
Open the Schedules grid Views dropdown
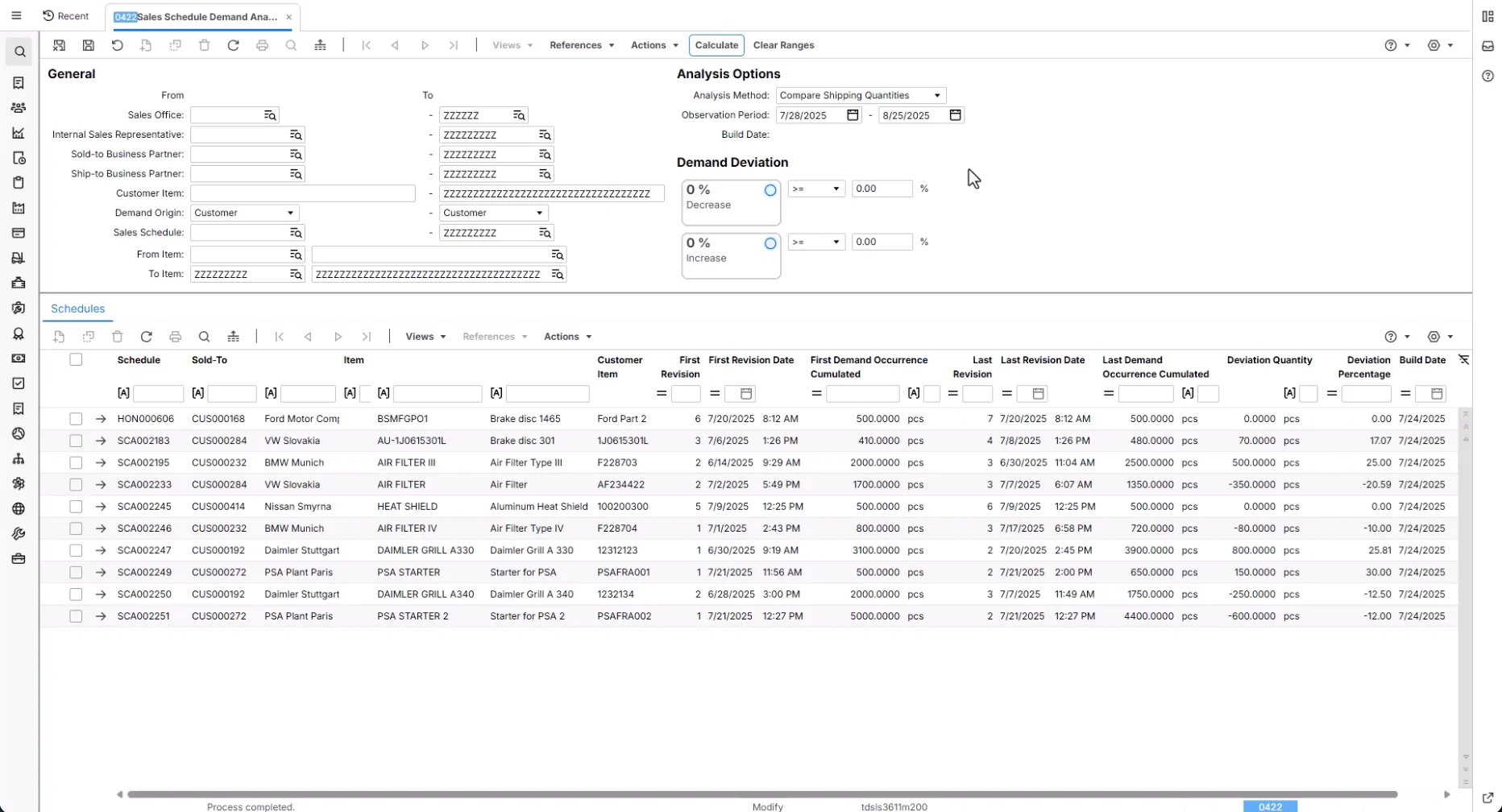click(x=425, y=337)
